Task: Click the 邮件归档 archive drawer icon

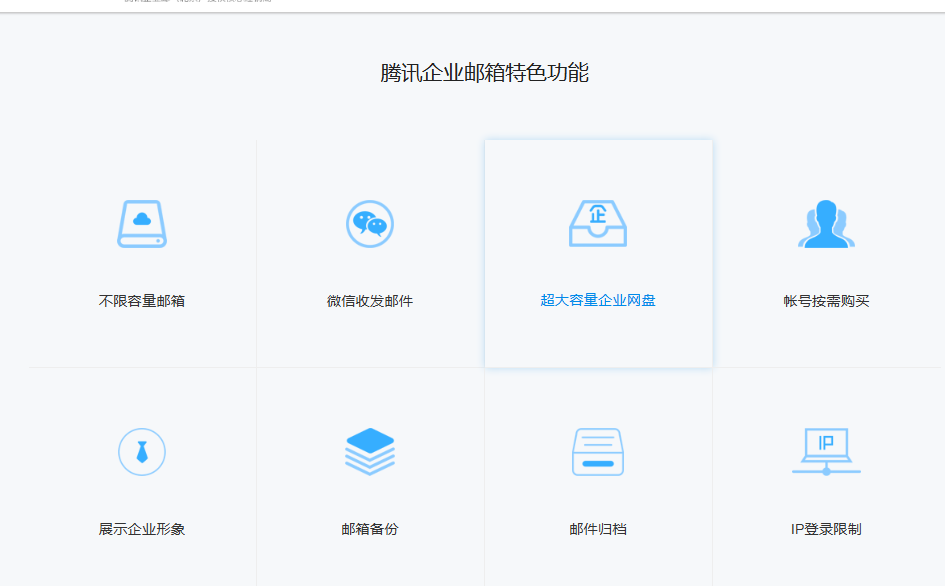Action: click(x=598, y=451)
